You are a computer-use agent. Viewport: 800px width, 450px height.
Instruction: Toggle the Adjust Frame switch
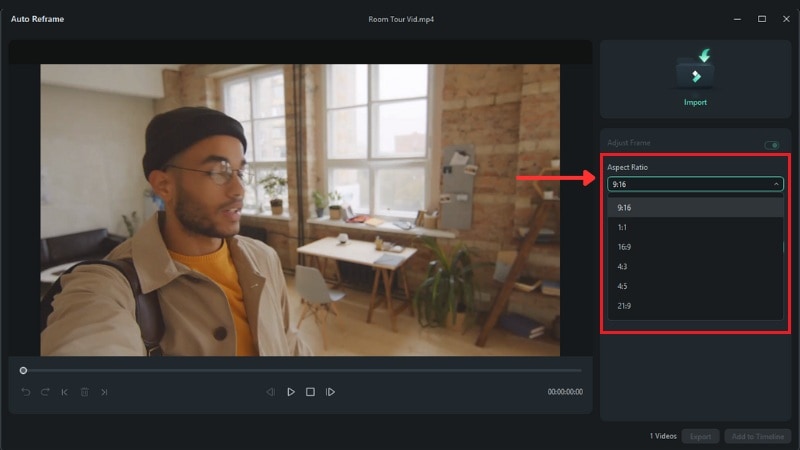[771, 145]
